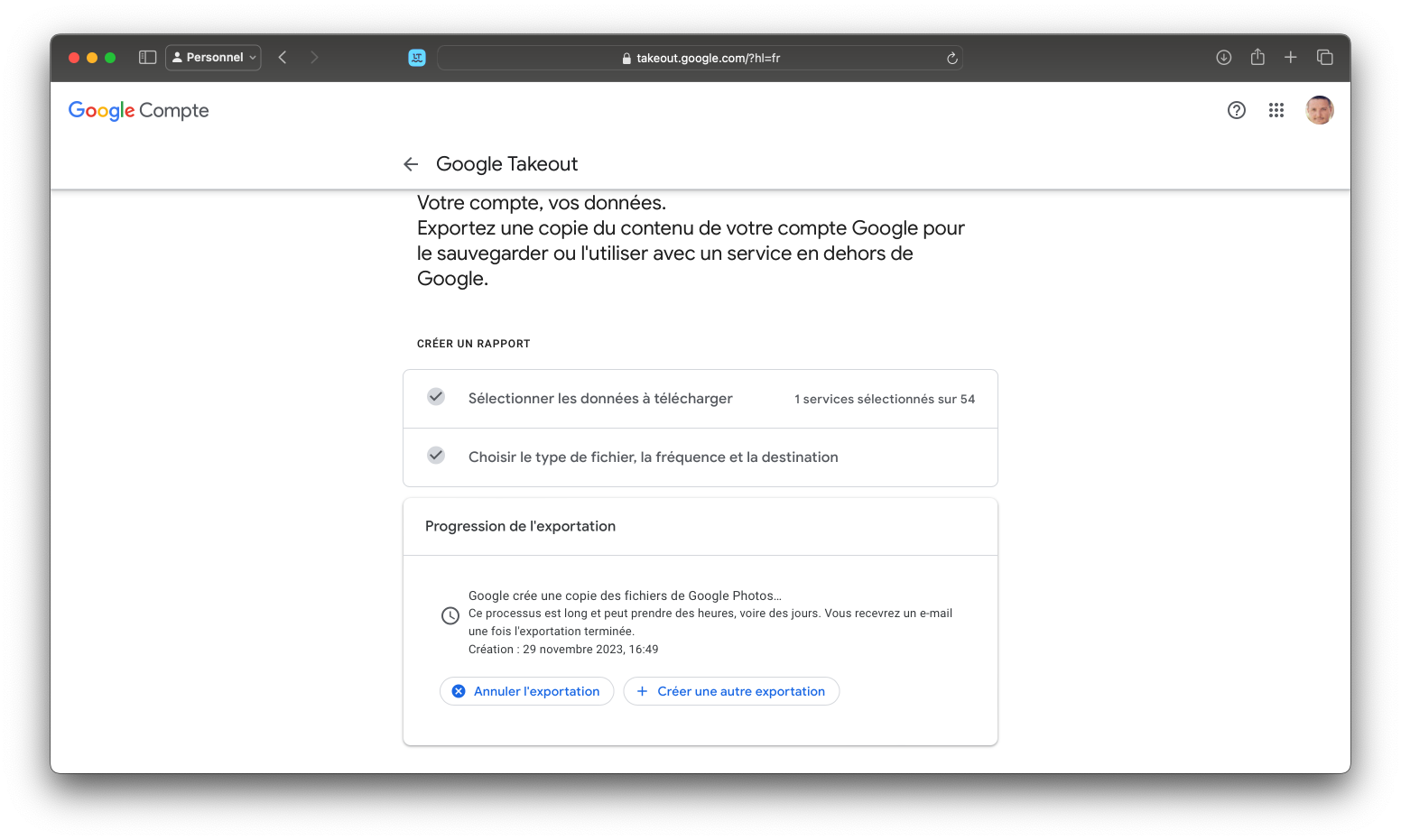Image resolution: width=1401 pixels, height=840 pixels.
Task: Open the Help question mark icon
Action: 1237,110
